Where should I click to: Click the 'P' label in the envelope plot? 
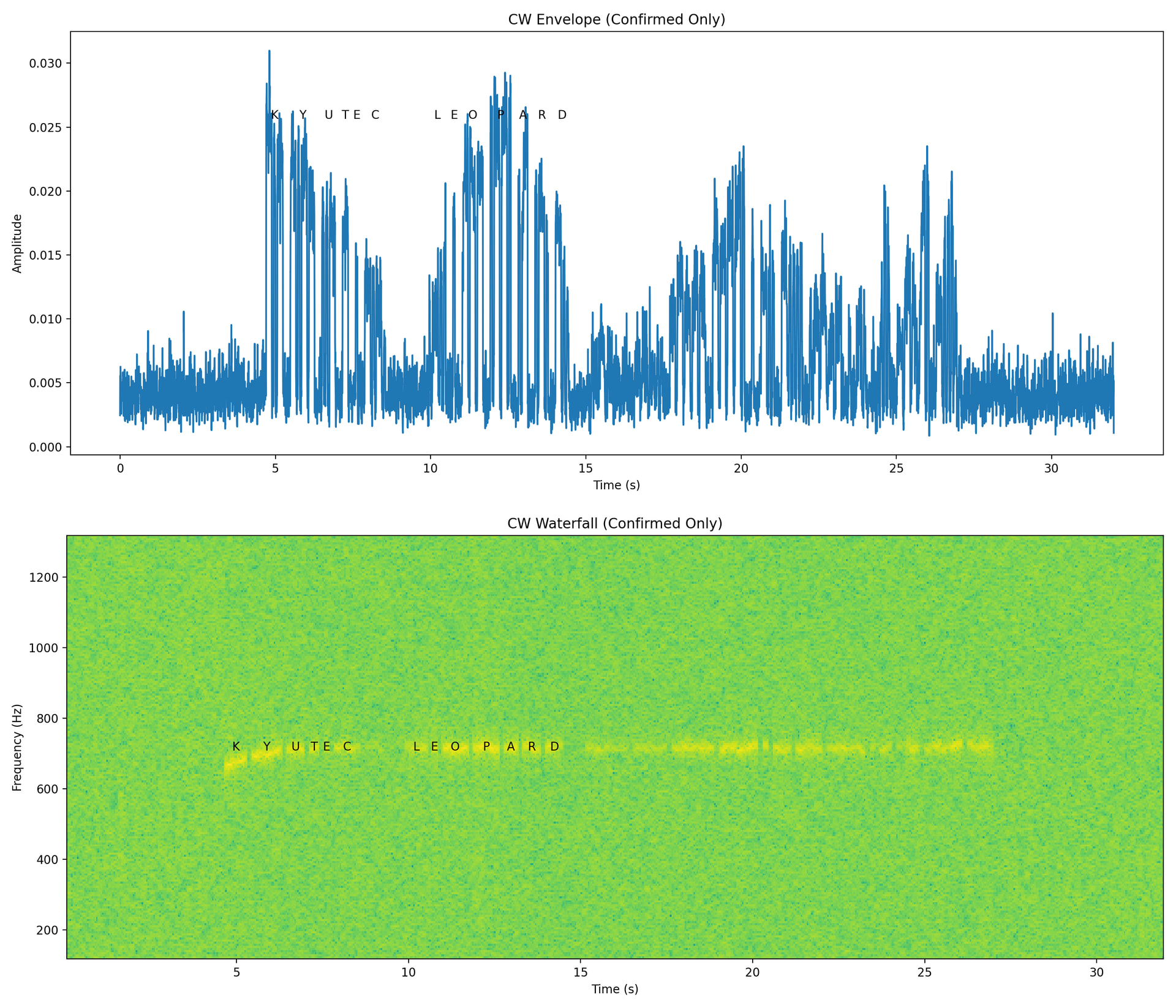[x=501, y=115]
